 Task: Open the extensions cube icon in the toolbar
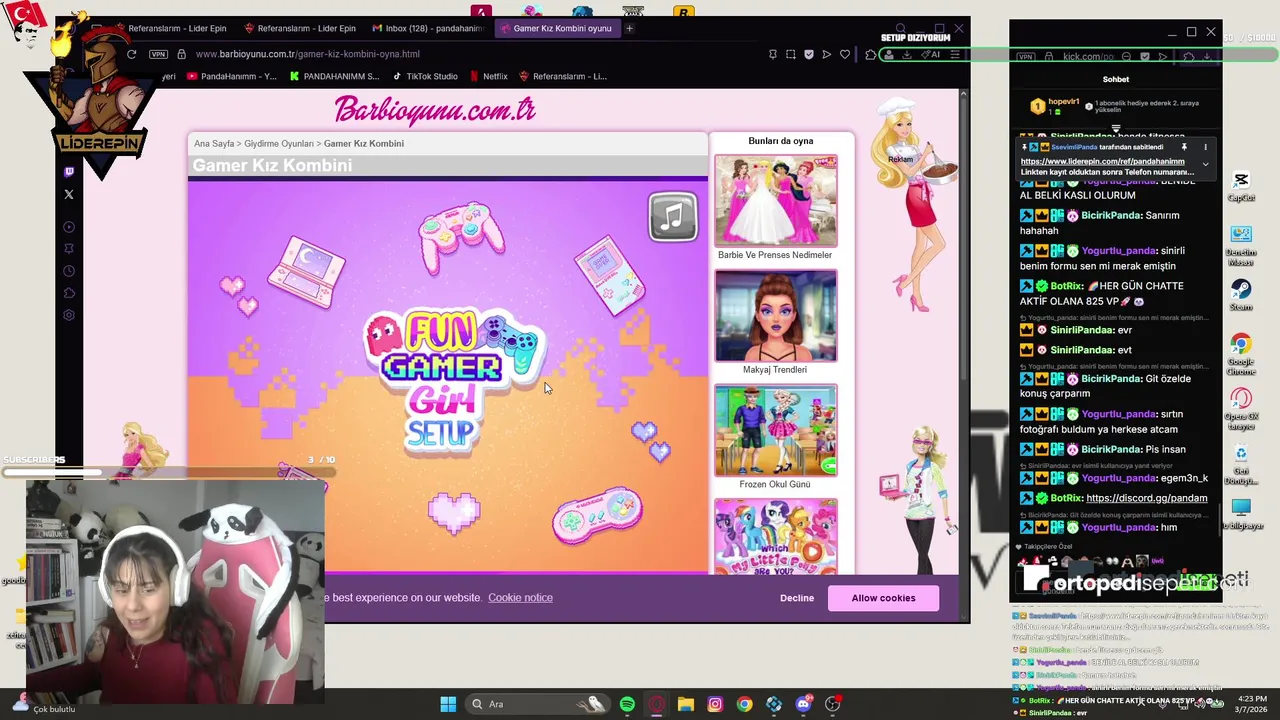coord(870,54)
